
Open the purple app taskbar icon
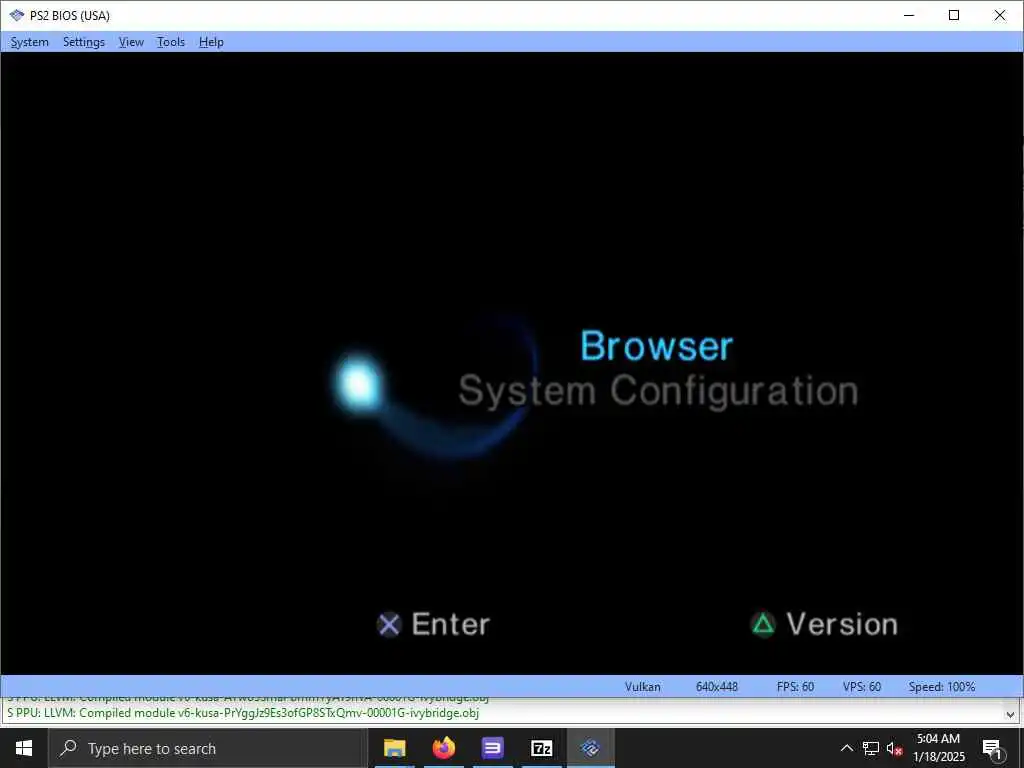pos(492,748)
